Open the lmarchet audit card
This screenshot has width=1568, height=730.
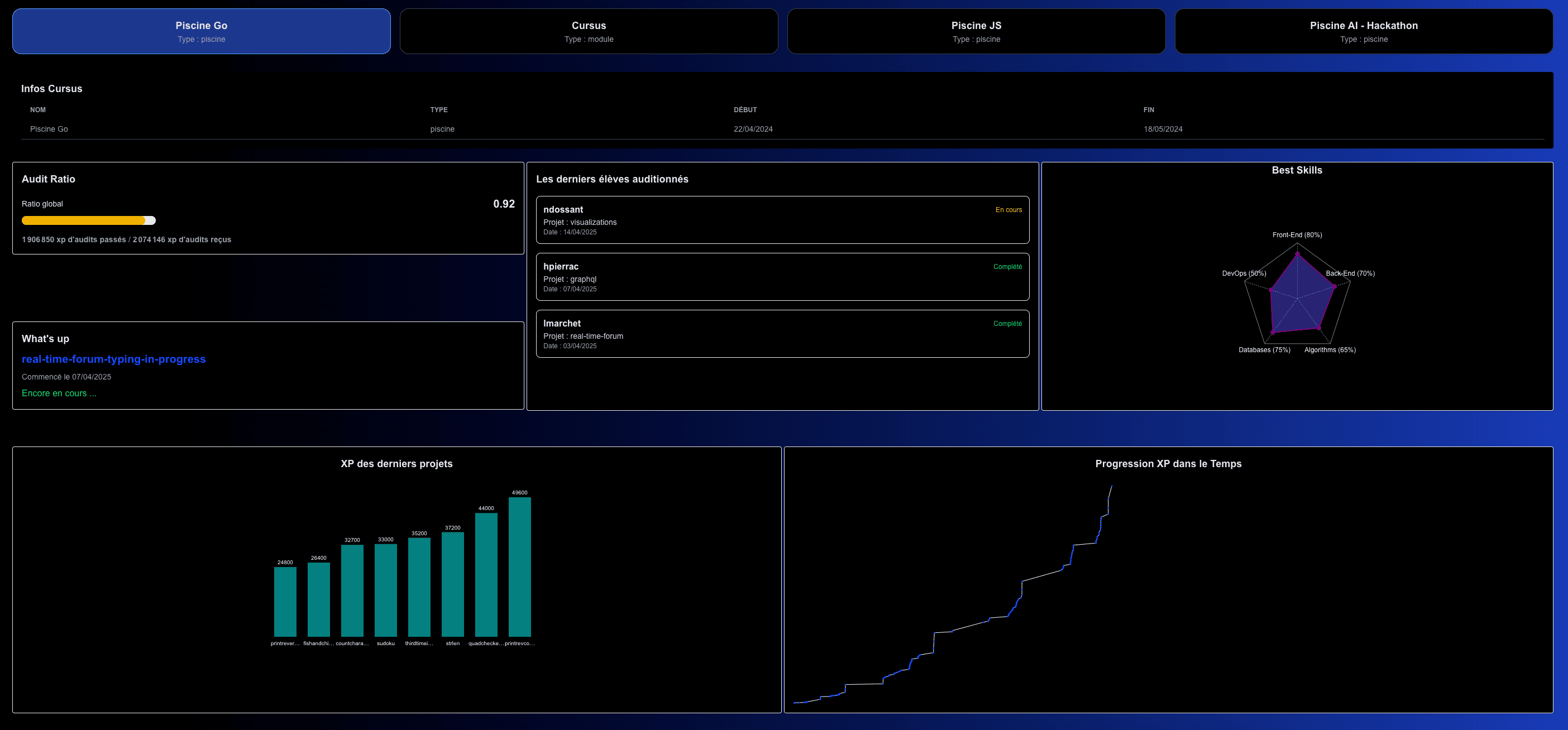coord(782,333)
